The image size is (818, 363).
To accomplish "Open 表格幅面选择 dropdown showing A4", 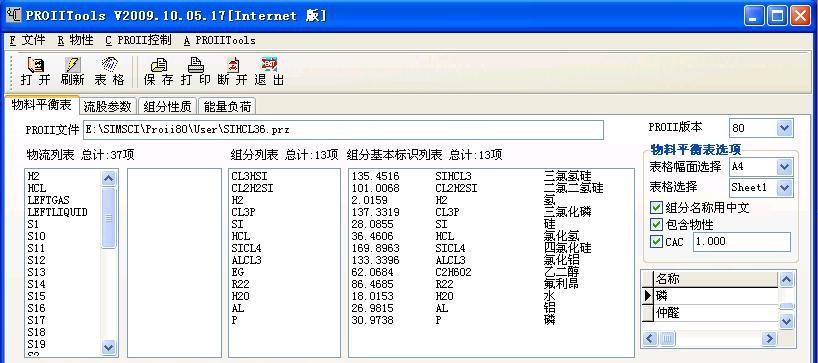I will pyautogui.click(x=784, y=167).
